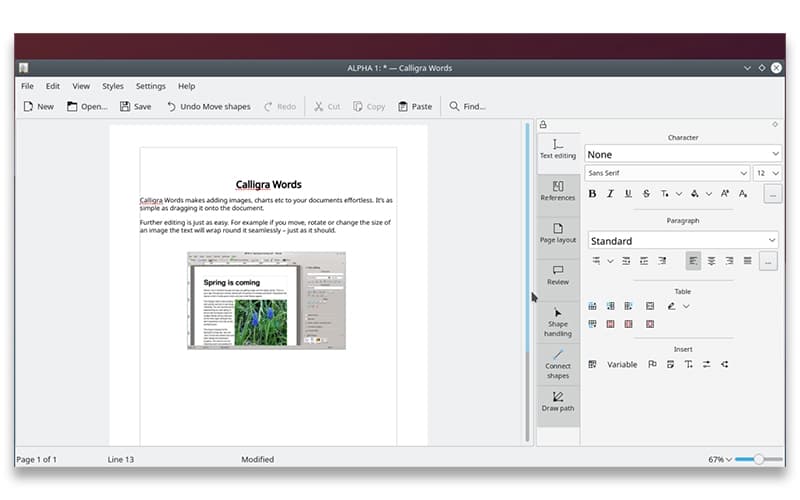This screenshot has height=500, width=800.
Task: Click the lock icon atop the docker
Action: 543,124
